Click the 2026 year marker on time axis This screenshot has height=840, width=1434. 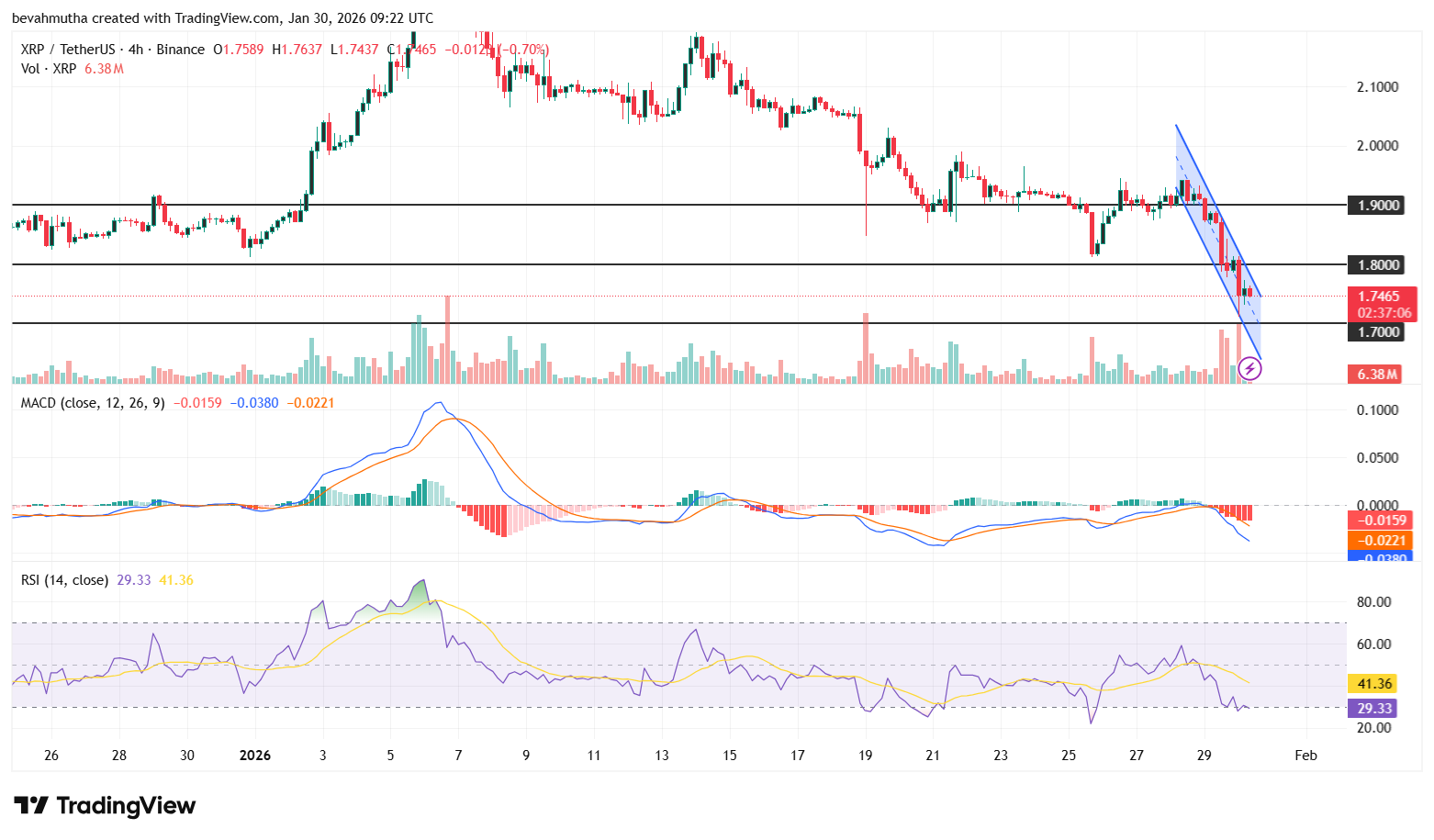click(x=254, y=756)
